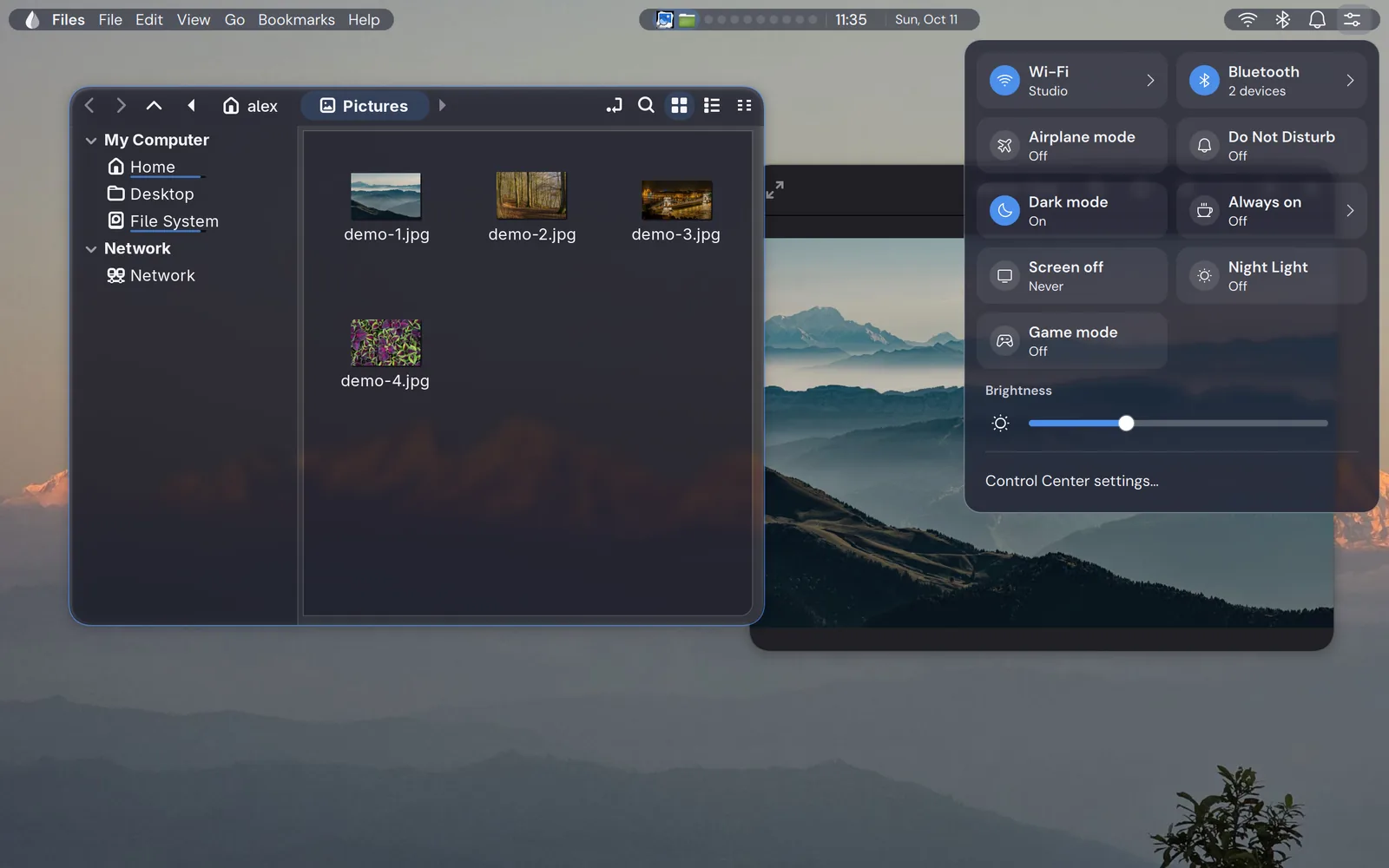Open the Edit menu
The image size is (1389, 868).
[149, 19]
